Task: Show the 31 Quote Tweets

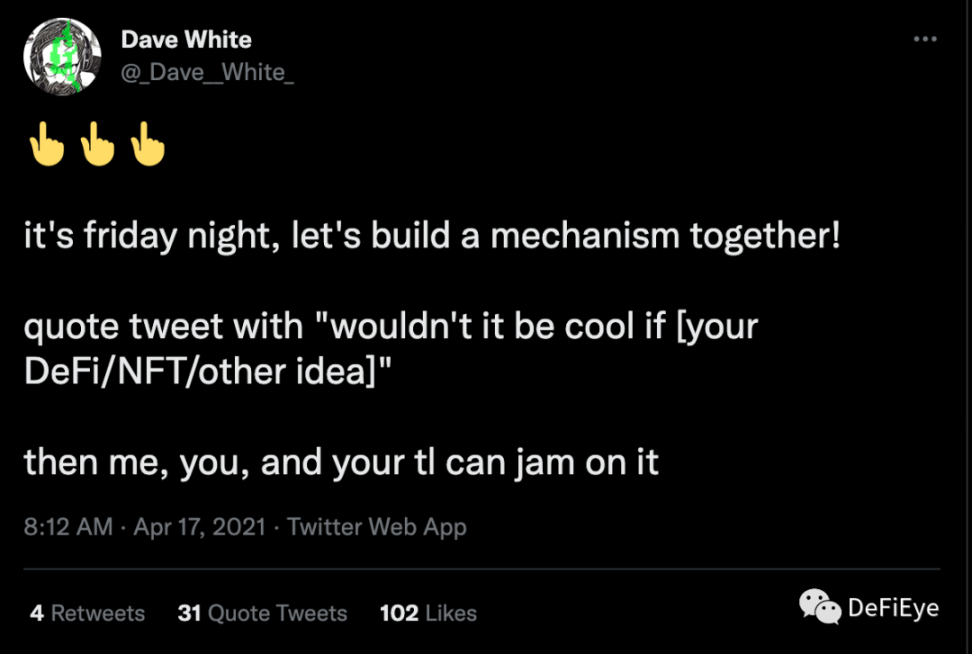Action: tap(262, 613)
